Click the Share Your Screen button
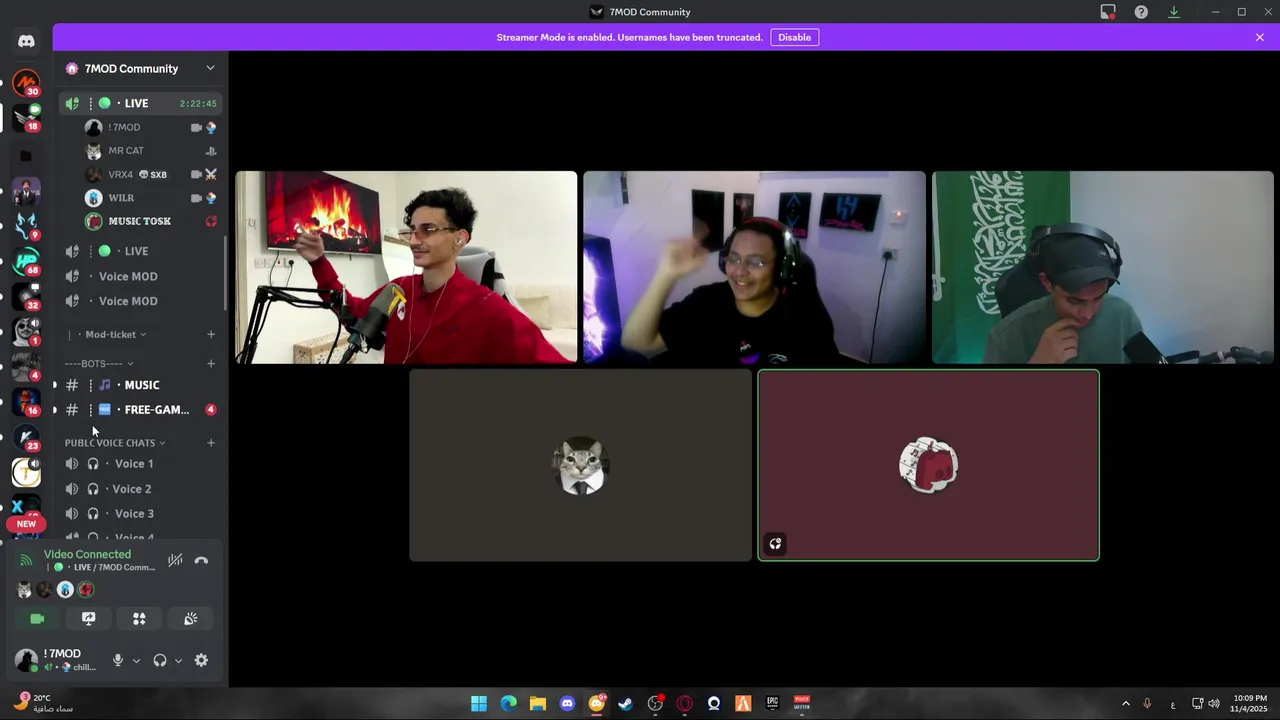1280x720 pixels. [88, 619]
